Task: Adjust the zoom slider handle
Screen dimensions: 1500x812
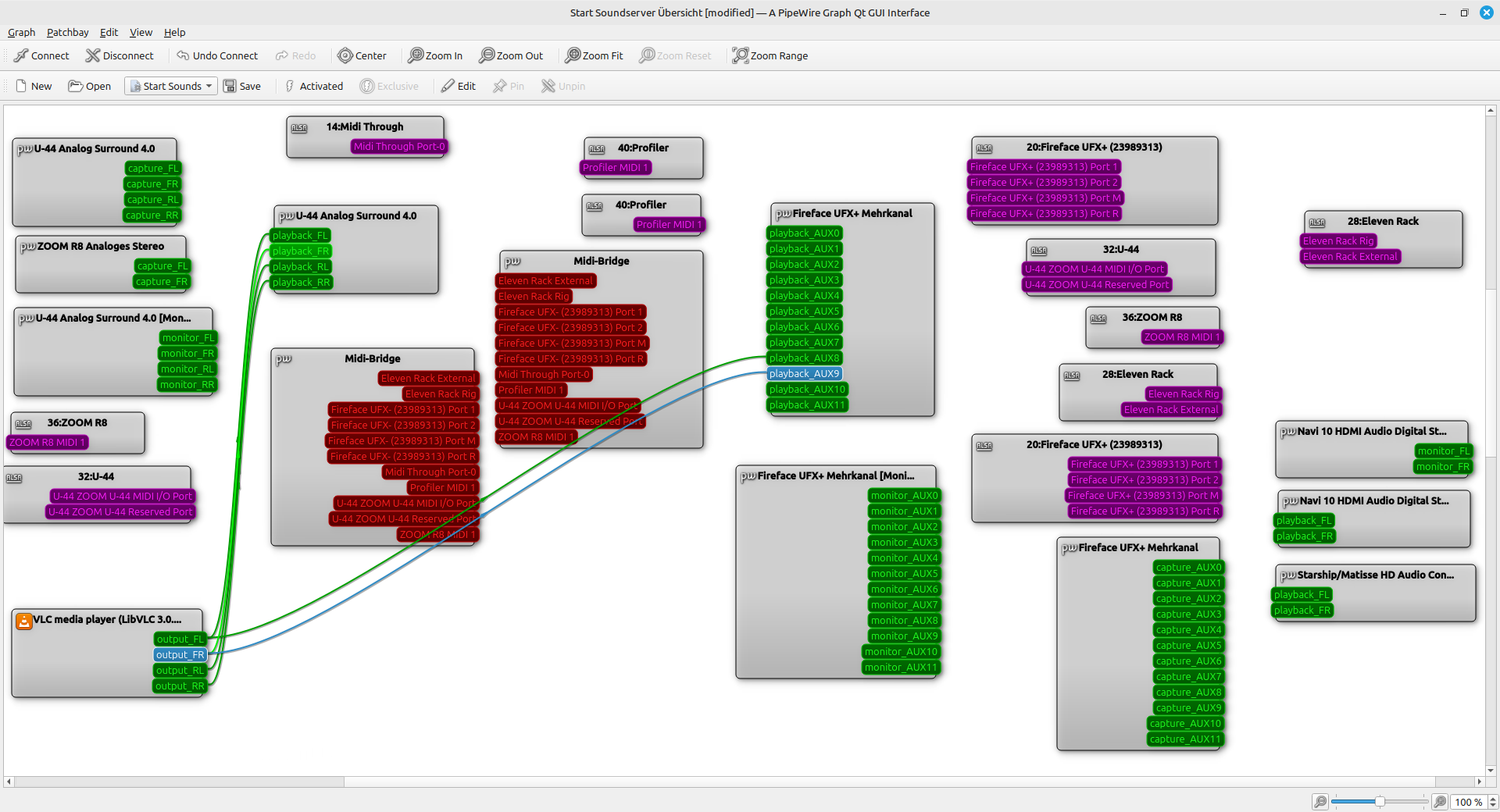Action: (1380, 802)
